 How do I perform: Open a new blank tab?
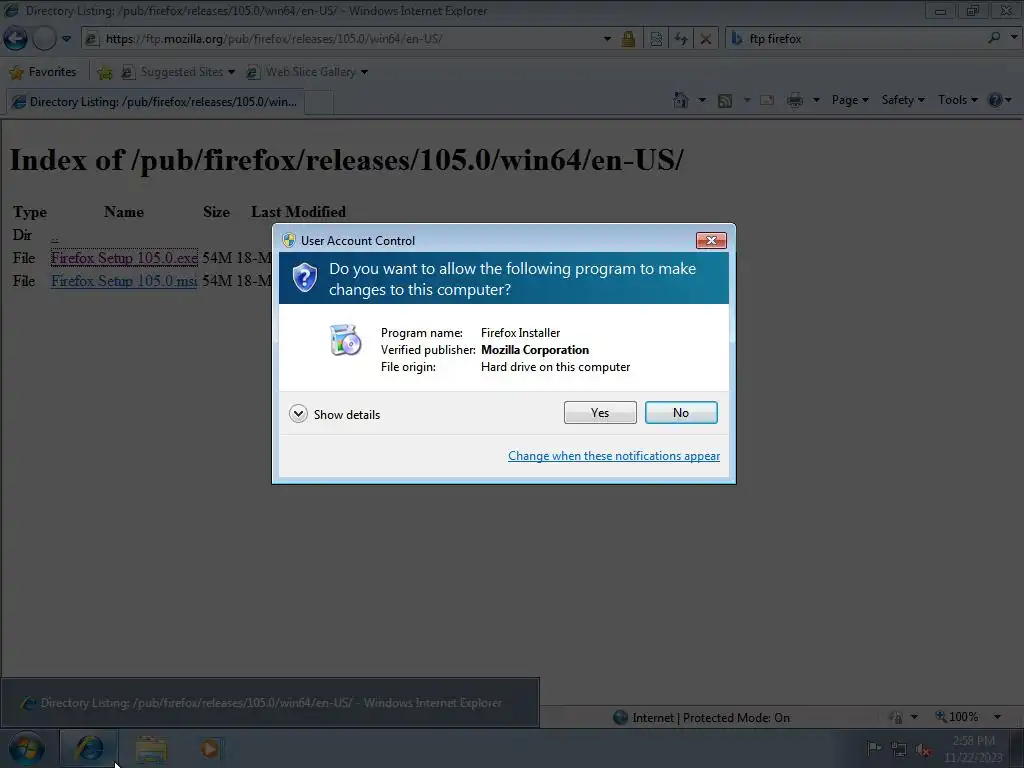click(x=319, y=103)
